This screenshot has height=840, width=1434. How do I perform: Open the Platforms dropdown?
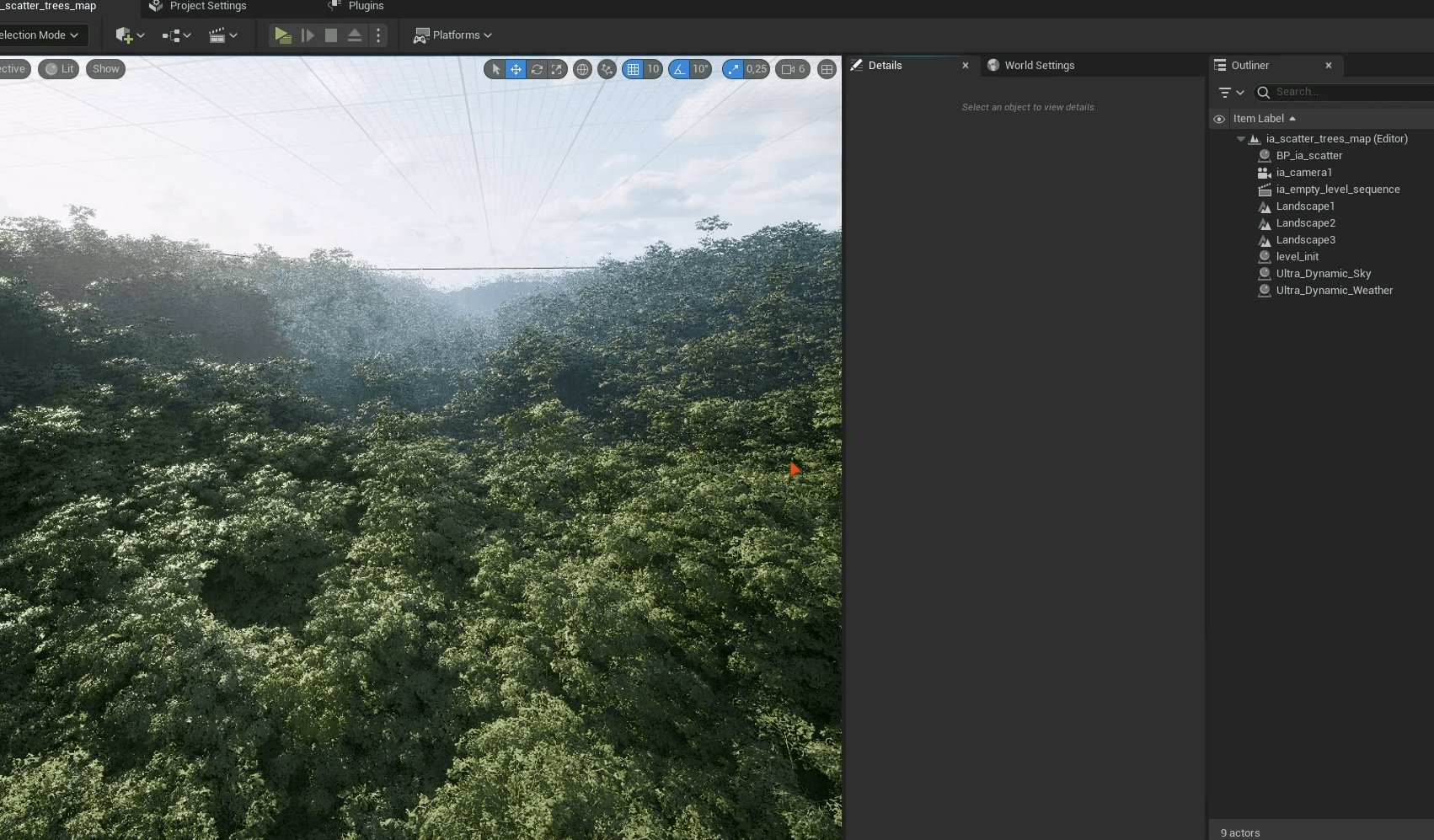[452, 35]
